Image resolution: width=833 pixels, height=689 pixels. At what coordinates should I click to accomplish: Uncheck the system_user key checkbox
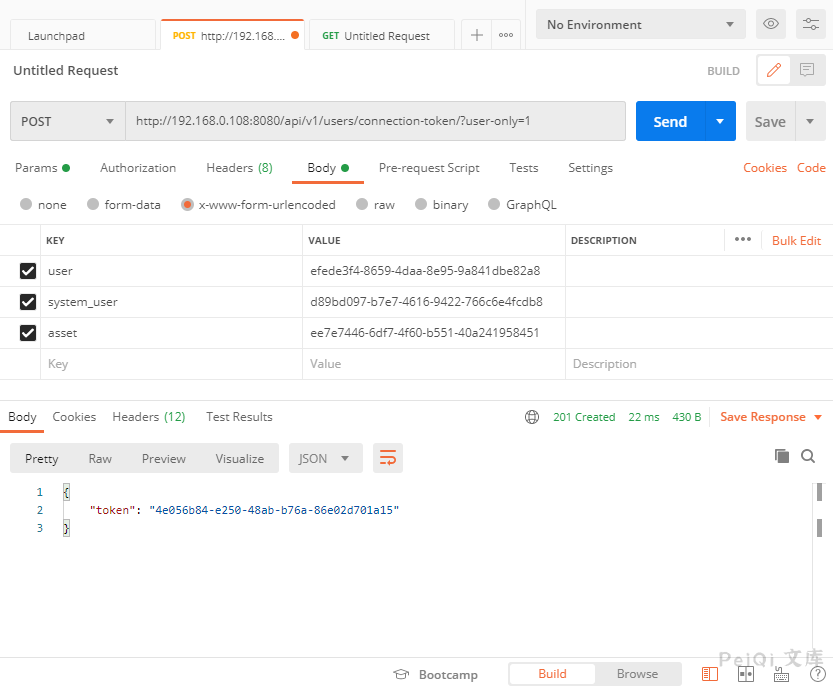coord(28,302)
